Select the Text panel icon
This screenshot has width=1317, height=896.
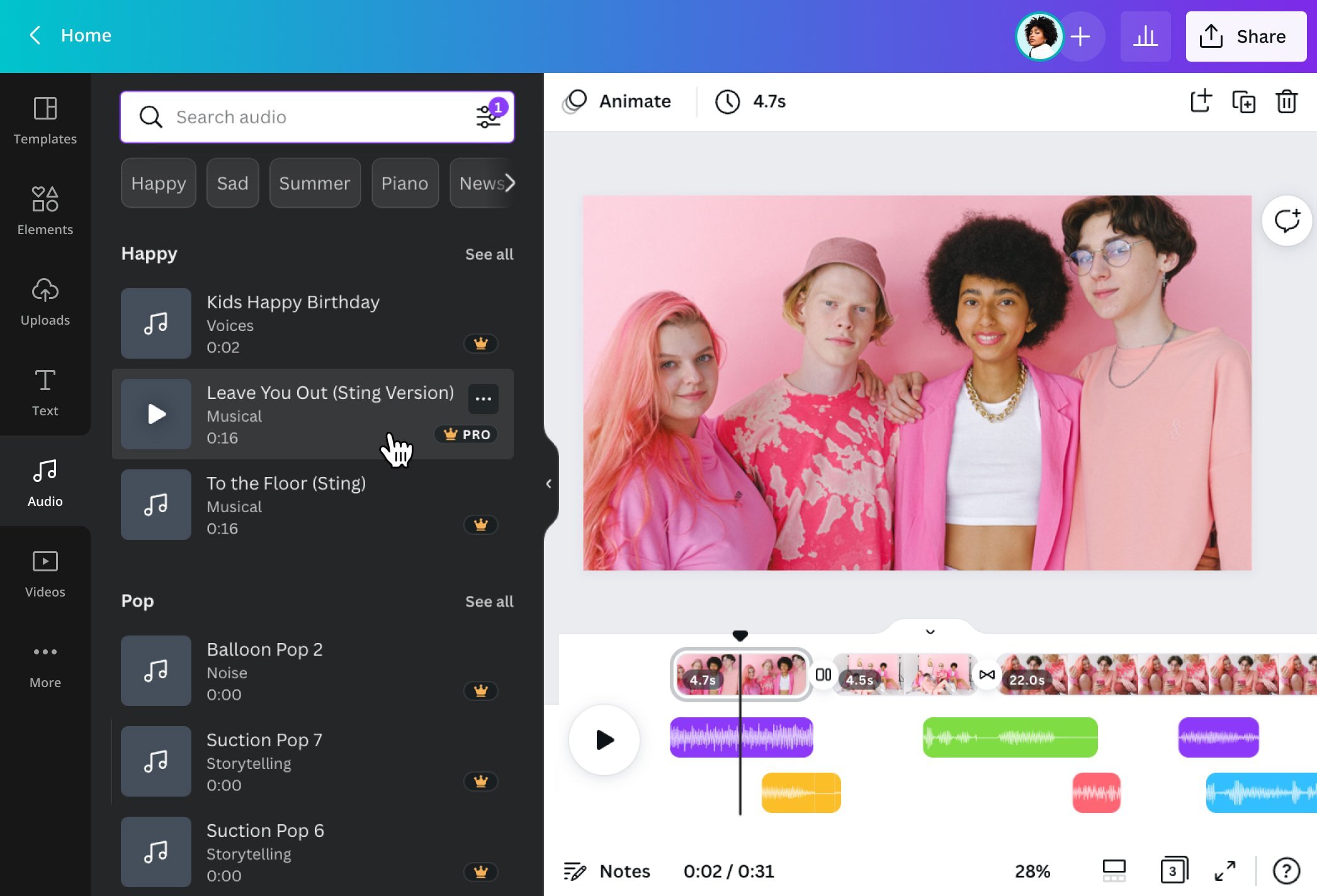click(45, 391)
